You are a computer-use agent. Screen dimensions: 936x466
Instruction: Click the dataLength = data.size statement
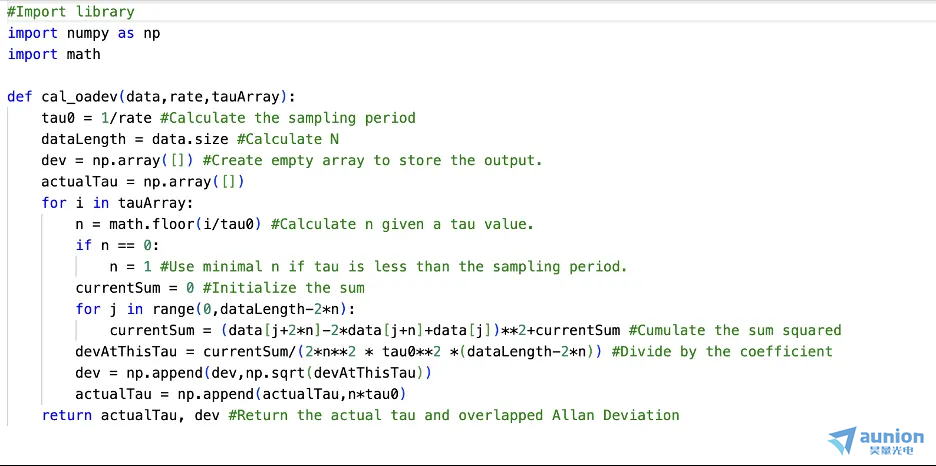tap(135, 139)
